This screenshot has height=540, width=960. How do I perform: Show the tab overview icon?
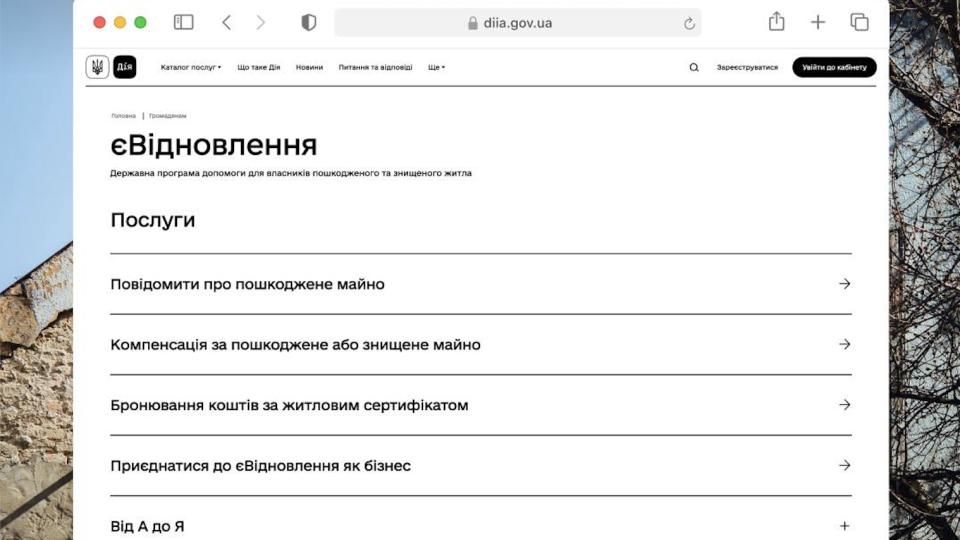[860, 23]
